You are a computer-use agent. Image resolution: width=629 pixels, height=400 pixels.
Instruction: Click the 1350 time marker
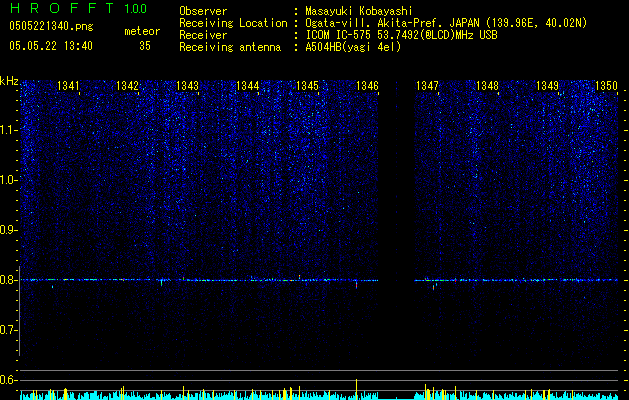coord(606,86)
